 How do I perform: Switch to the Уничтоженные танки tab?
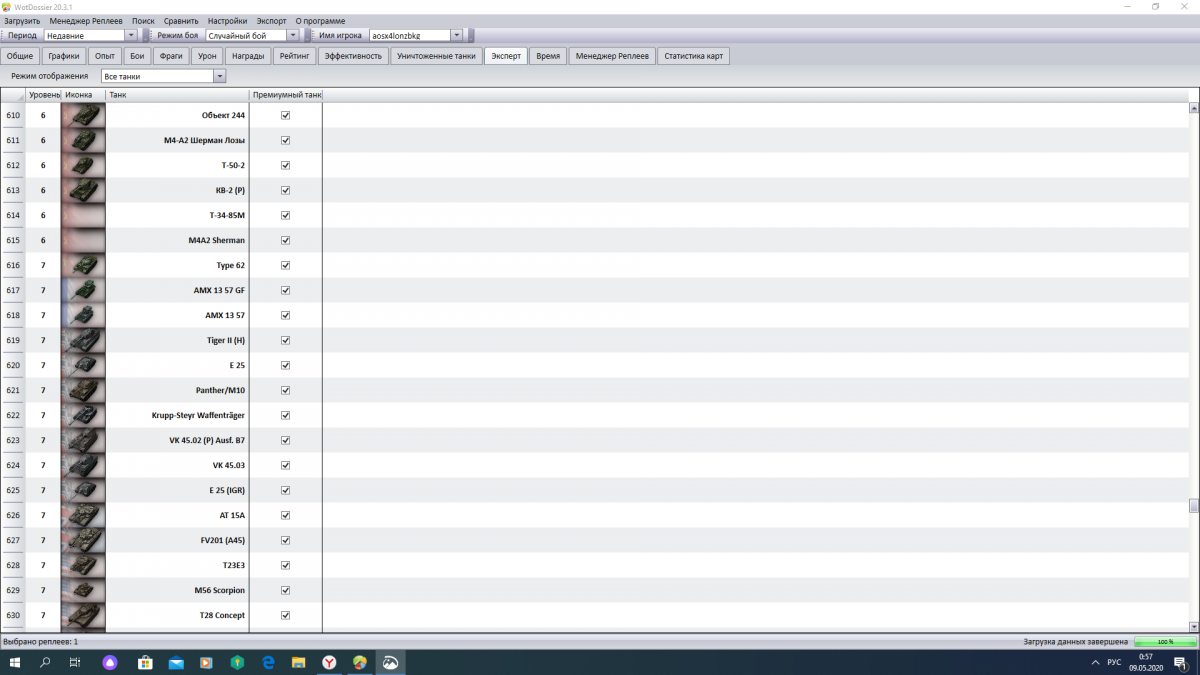tap(436, 56)
